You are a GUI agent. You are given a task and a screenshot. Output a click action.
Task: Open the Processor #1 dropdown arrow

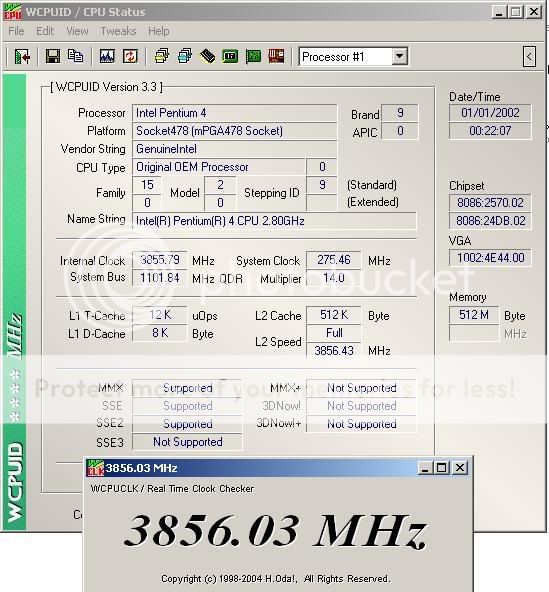point(399,57)
